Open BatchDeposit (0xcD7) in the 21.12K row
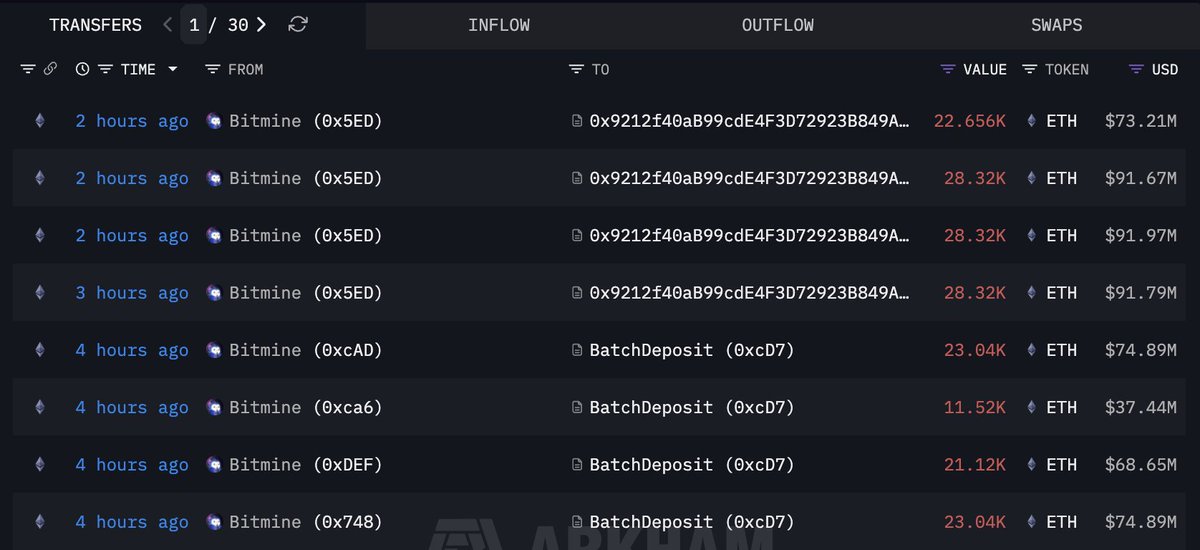 pyautogui.click(x=692, y=464)
